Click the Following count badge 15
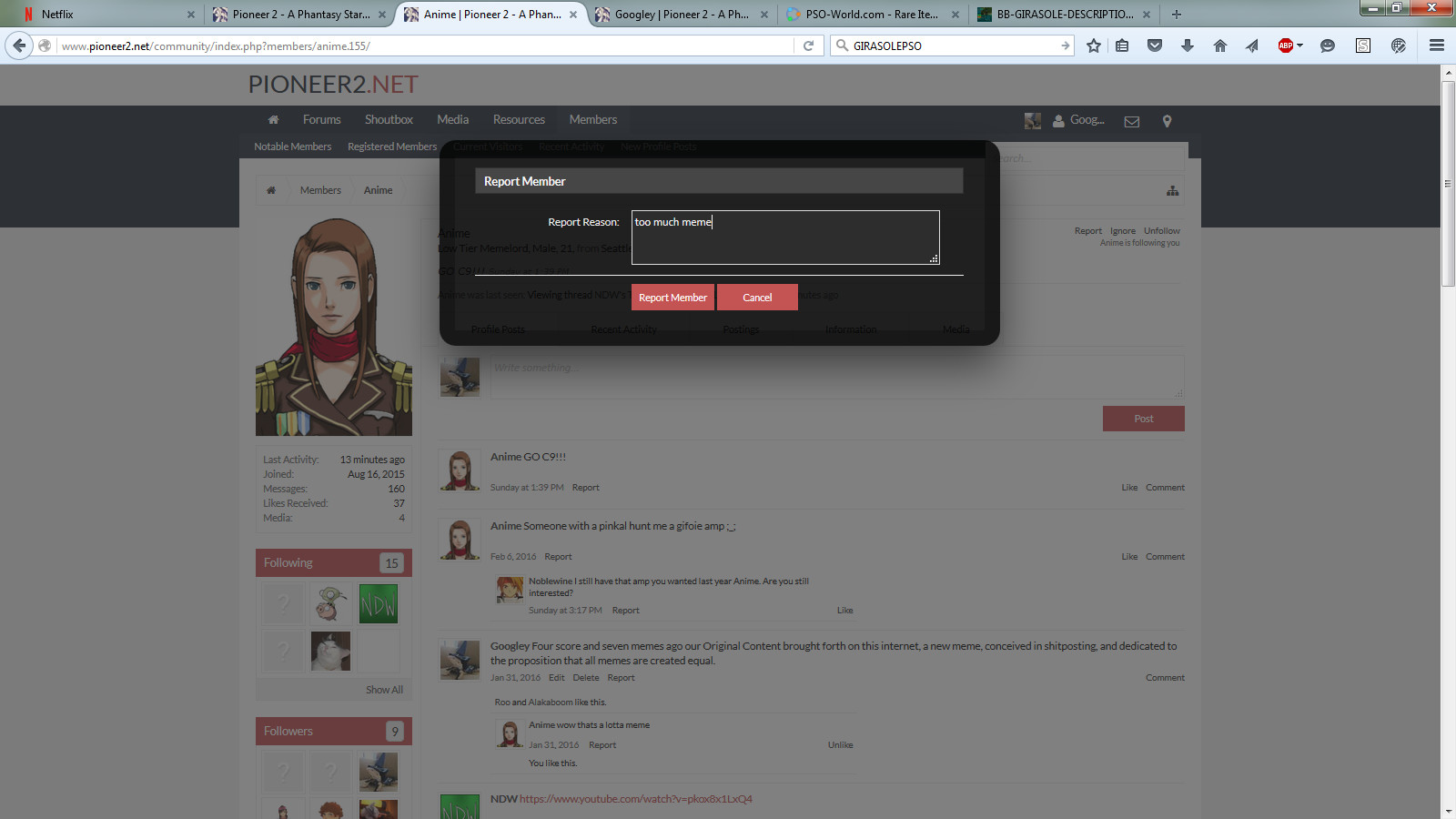The image size is (1456, 819). tap(391, 563)
